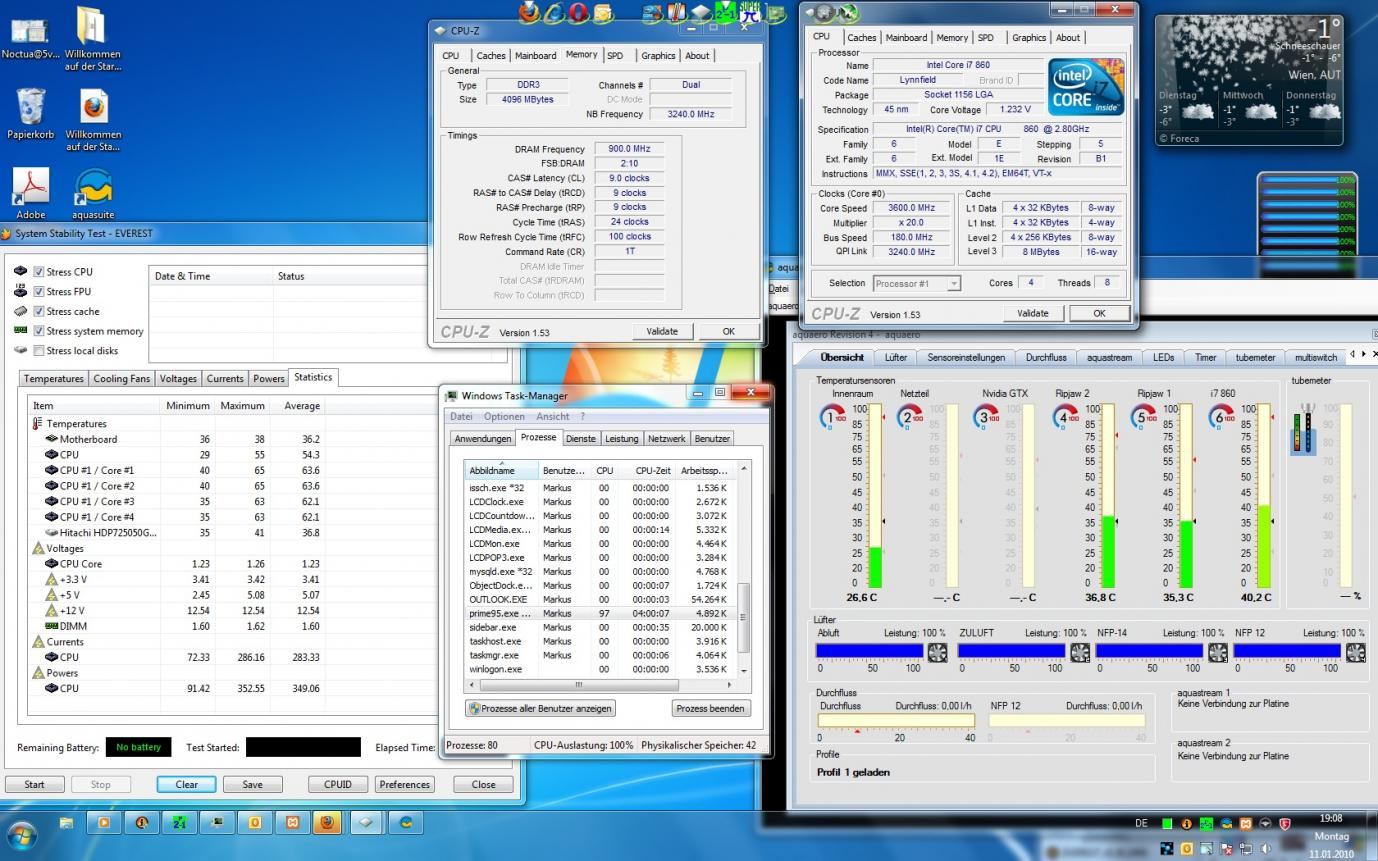Image resolution: width=1378 pixels, height=861 pixels.
Task: Open Leistung tab in Task-Manager
Action: 621,439
